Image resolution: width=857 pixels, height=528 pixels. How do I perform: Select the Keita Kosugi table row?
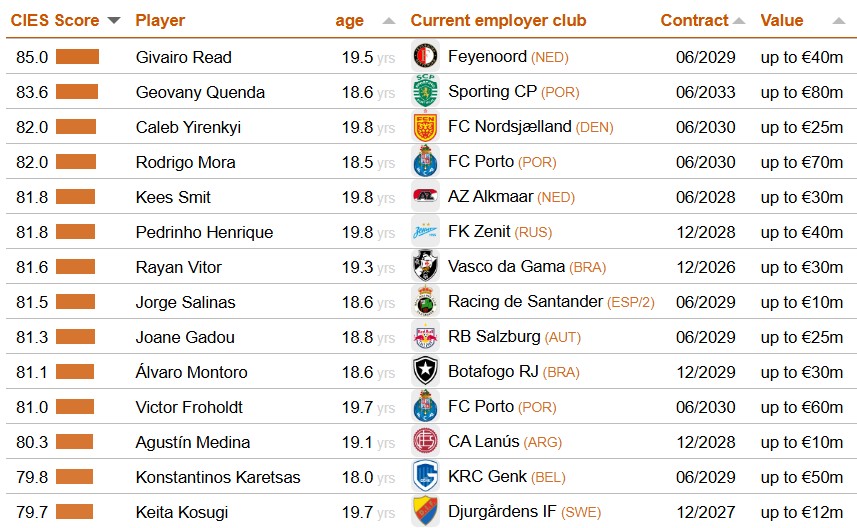pos(182,512)
